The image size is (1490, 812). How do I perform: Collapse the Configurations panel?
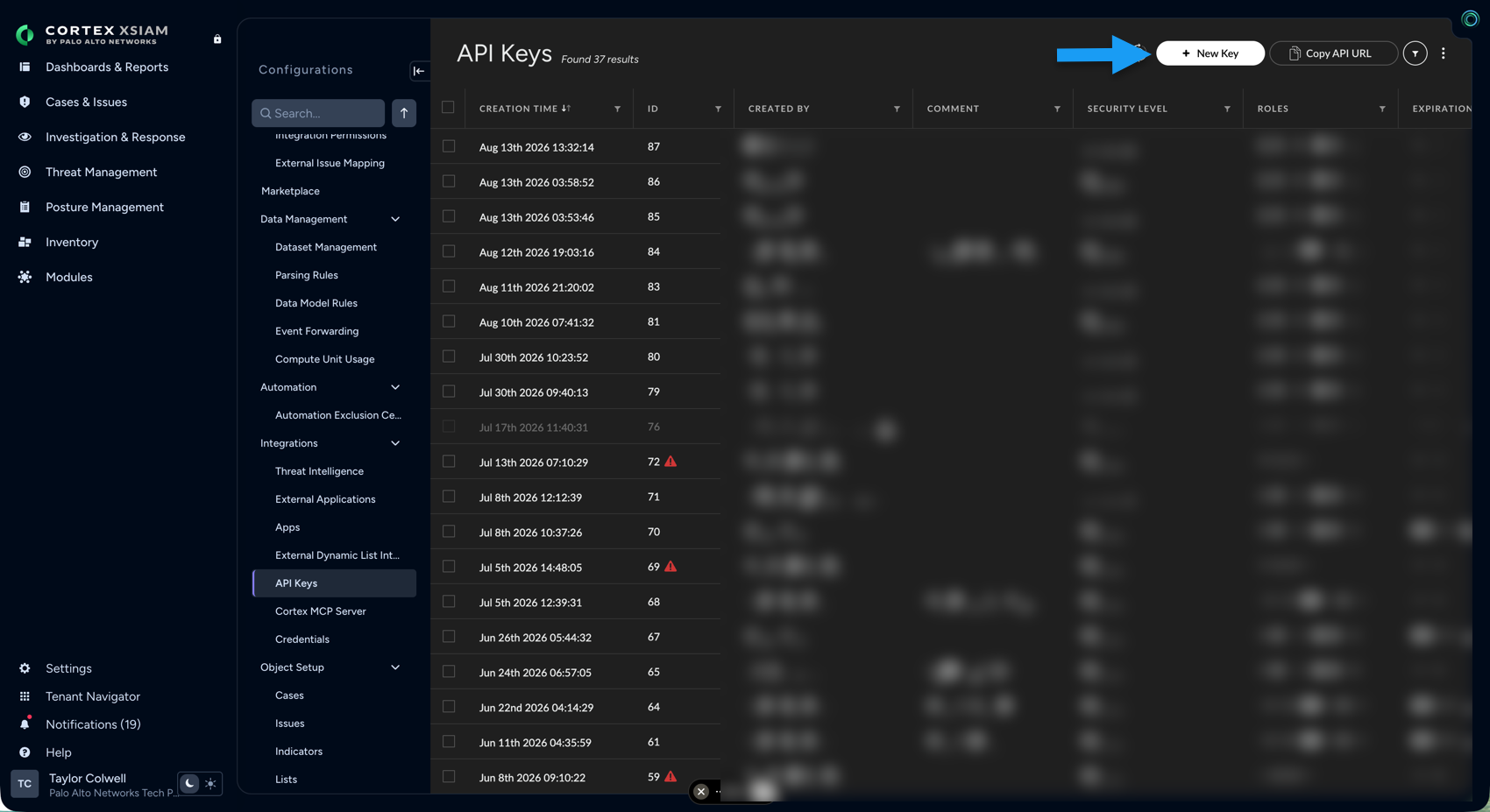pyautogui.click(x=419, y=71)
